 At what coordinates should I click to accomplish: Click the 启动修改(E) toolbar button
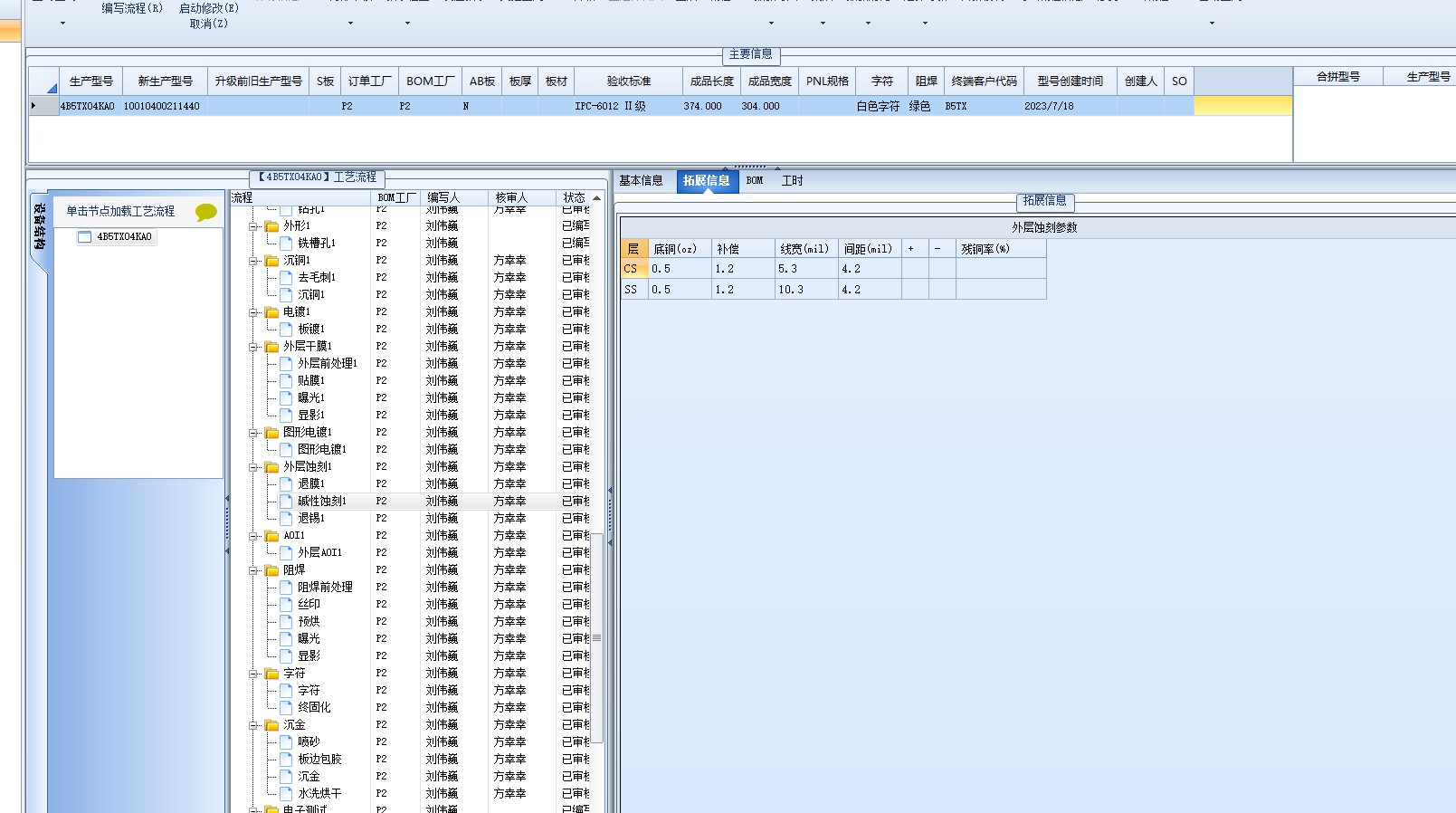(209, 8)
